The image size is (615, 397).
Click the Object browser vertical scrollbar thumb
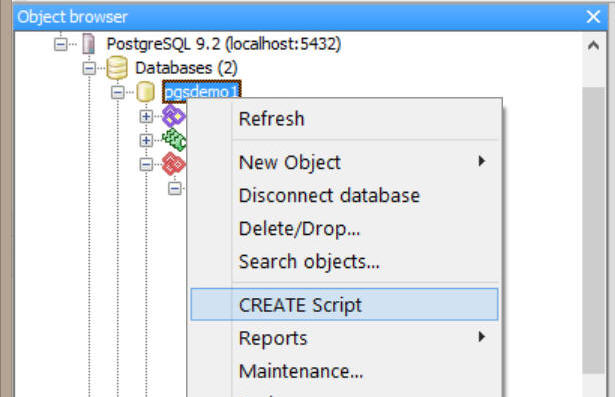593,230
